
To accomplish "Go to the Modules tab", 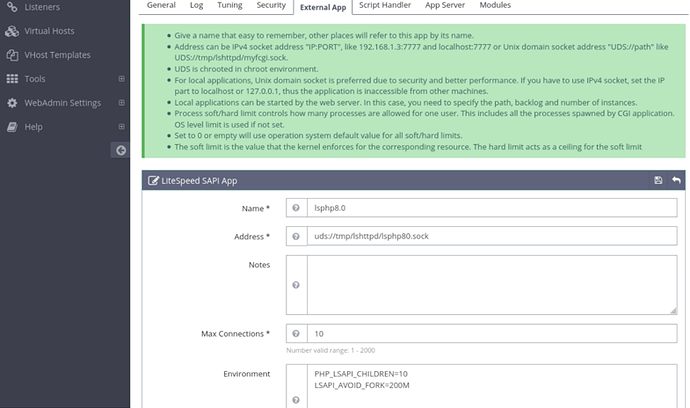I will [x=495, y=6].
